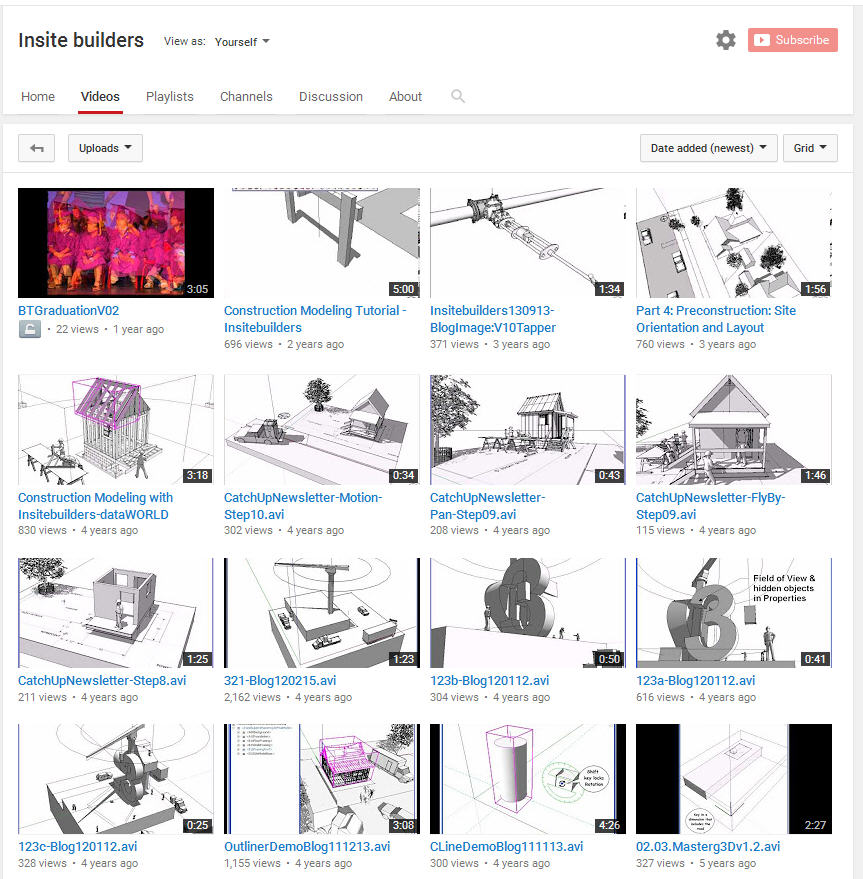Click the BTGraduationV02 video thumbnail

pyautogui.click(x=116, y=243)
